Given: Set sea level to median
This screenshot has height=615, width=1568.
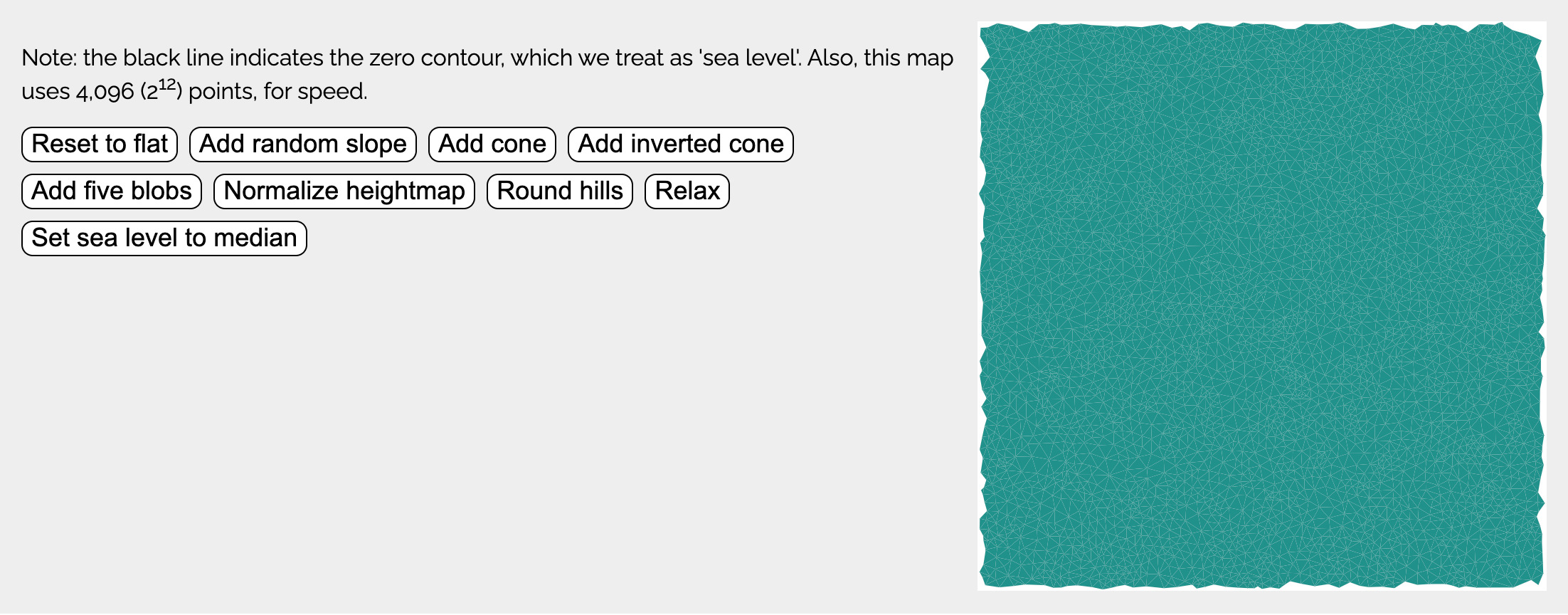Looking at the screenshot, I should click(x=164, y=238).
